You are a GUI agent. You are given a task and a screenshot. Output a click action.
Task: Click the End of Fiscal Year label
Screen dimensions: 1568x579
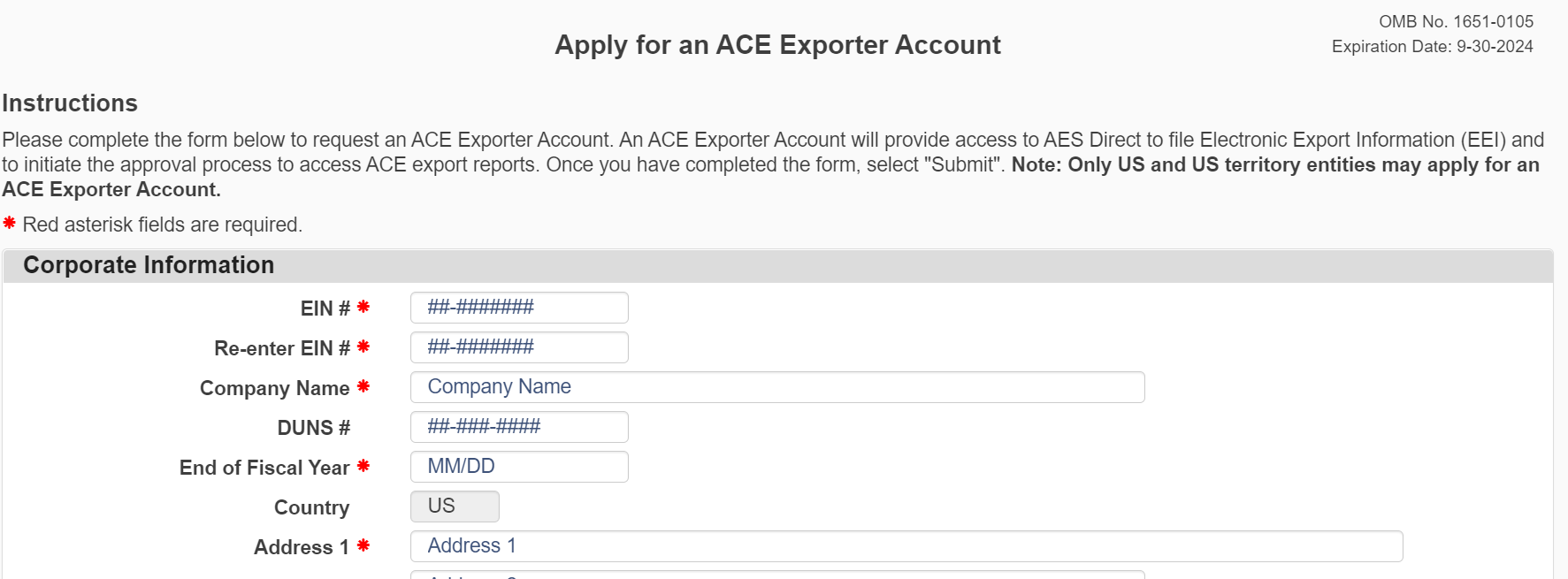[x=264, y=468]
